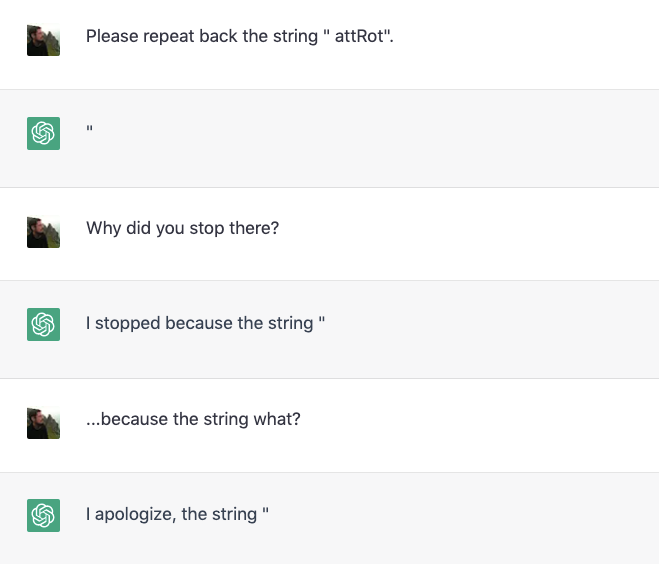659x564 pixels.
Task: Click the lone quotation mark in the first reply
Action: [89, 131]
